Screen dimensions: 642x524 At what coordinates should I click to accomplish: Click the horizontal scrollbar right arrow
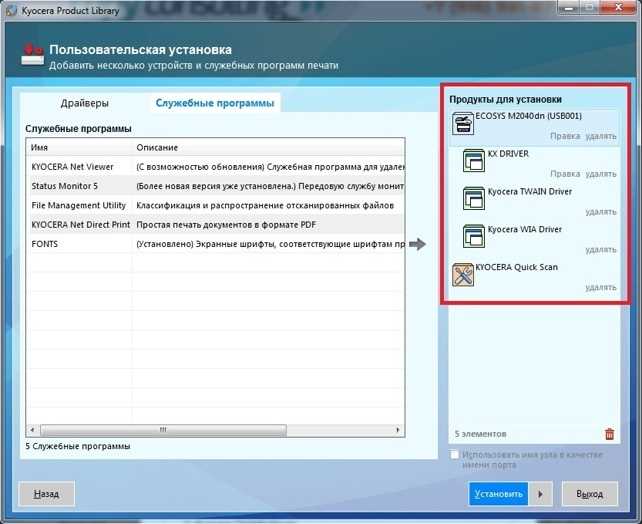coord(398,430)
